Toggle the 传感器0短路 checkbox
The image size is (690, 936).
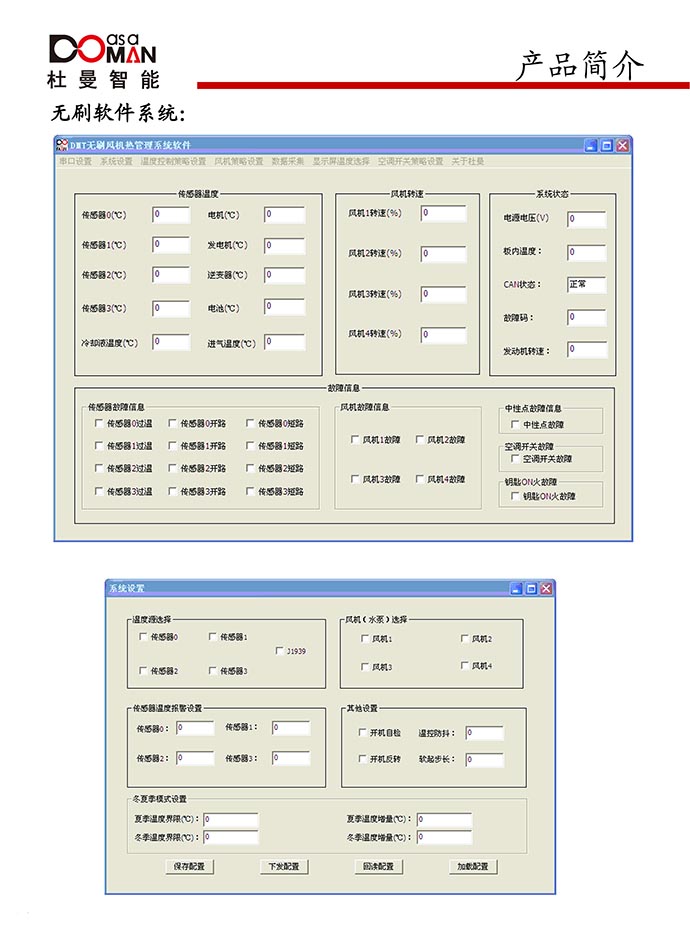[250, 423]
